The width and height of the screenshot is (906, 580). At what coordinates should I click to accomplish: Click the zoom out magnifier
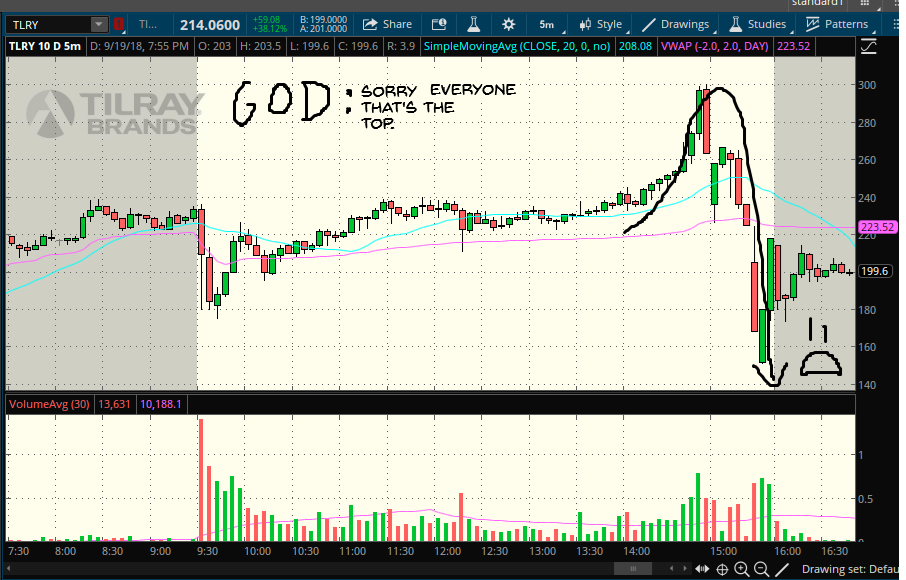762,569
